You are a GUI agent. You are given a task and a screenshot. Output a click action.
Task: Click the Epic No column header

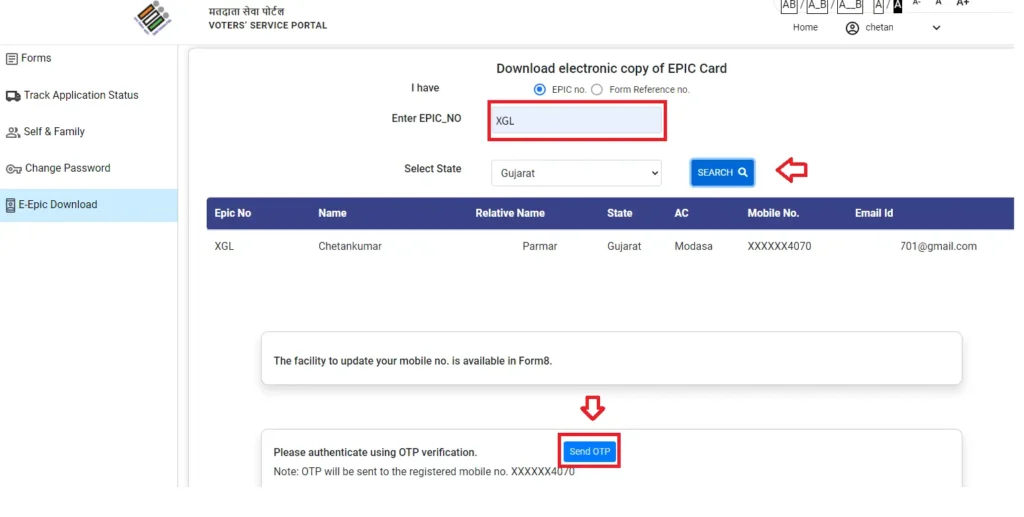coord(232,213)
